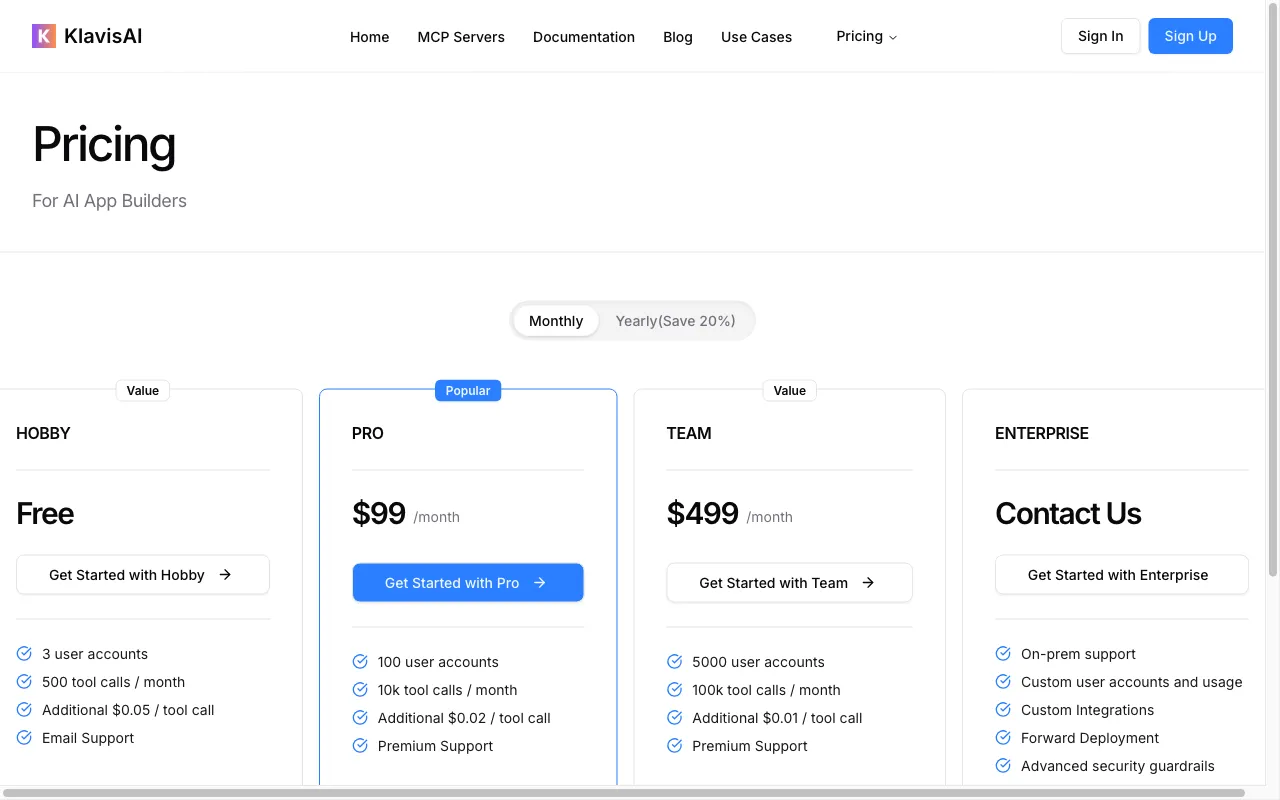Click check icon beside Email Support
This screenshot has width=1280, height=800.
click(x=24, y=738)
